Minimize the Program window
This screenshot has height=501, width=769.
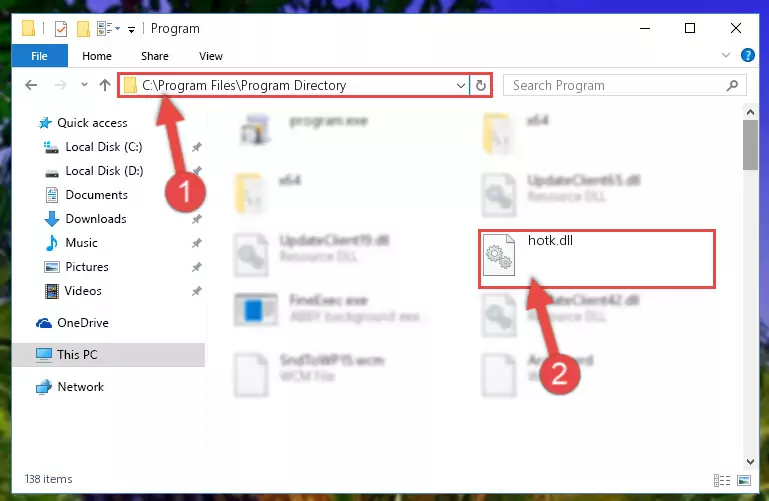pyautogui.click(x=645, y=28)
